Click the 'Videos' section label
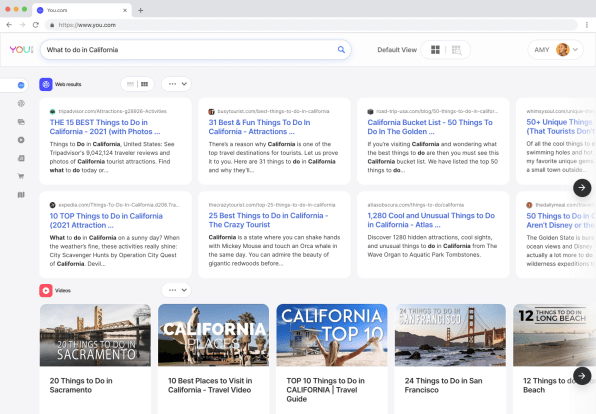 63,290
